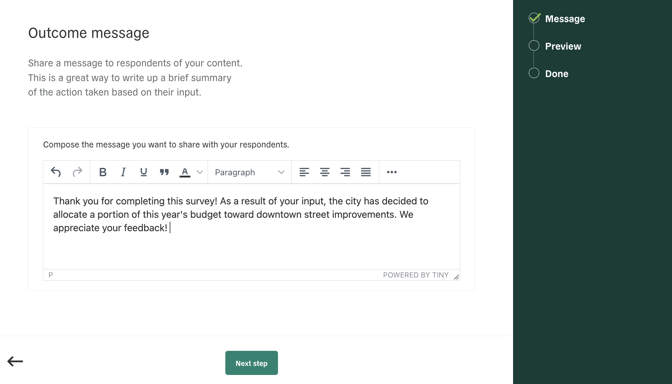Align text left

[304, 172]
